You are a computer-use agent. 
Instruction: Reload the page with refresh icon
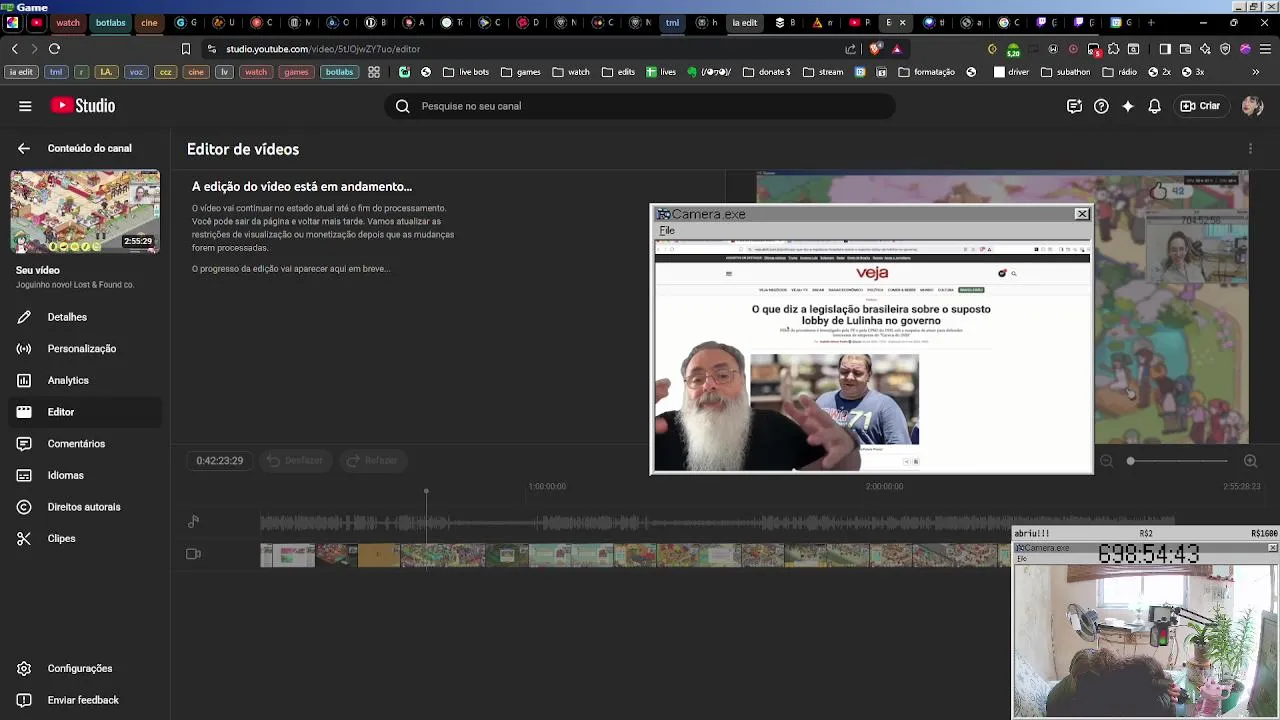pos(54,49)
